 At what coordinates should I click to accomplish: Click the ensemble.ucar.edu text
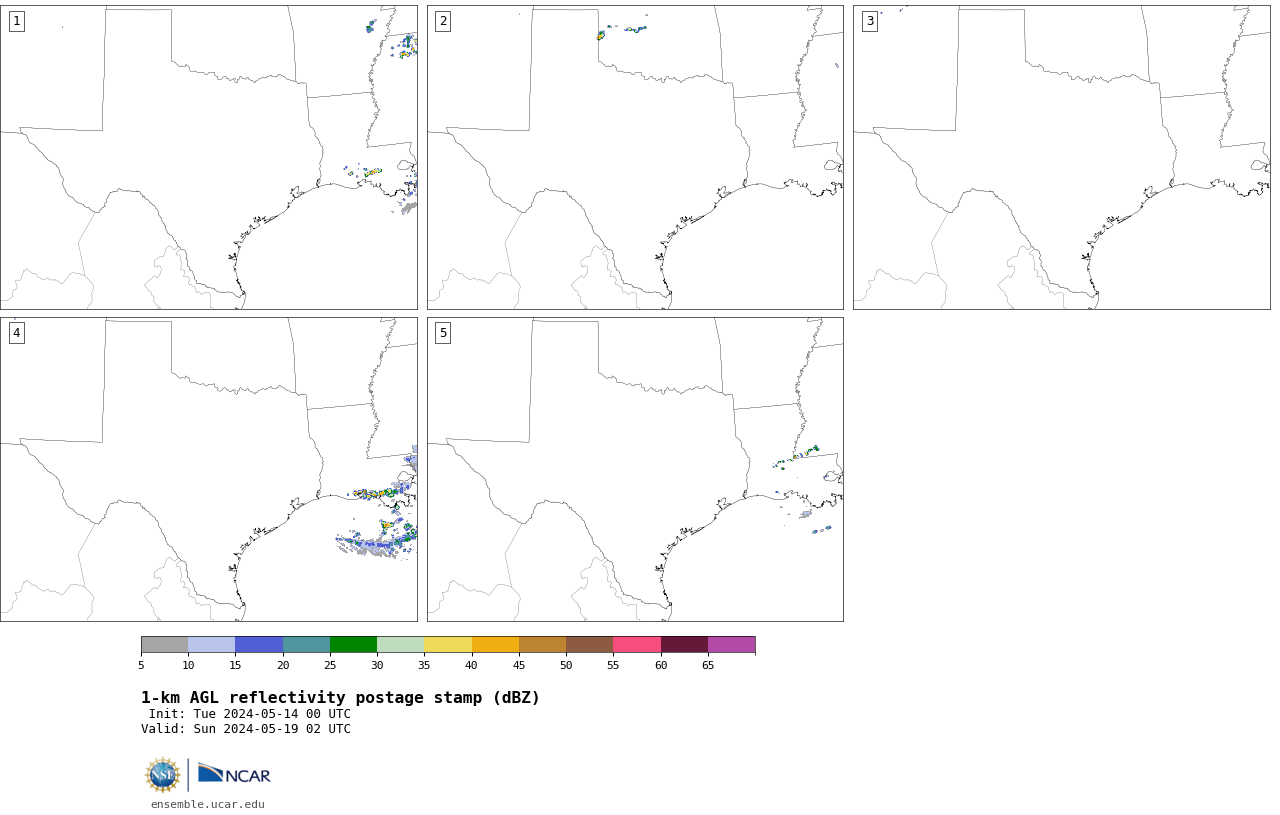208,804
